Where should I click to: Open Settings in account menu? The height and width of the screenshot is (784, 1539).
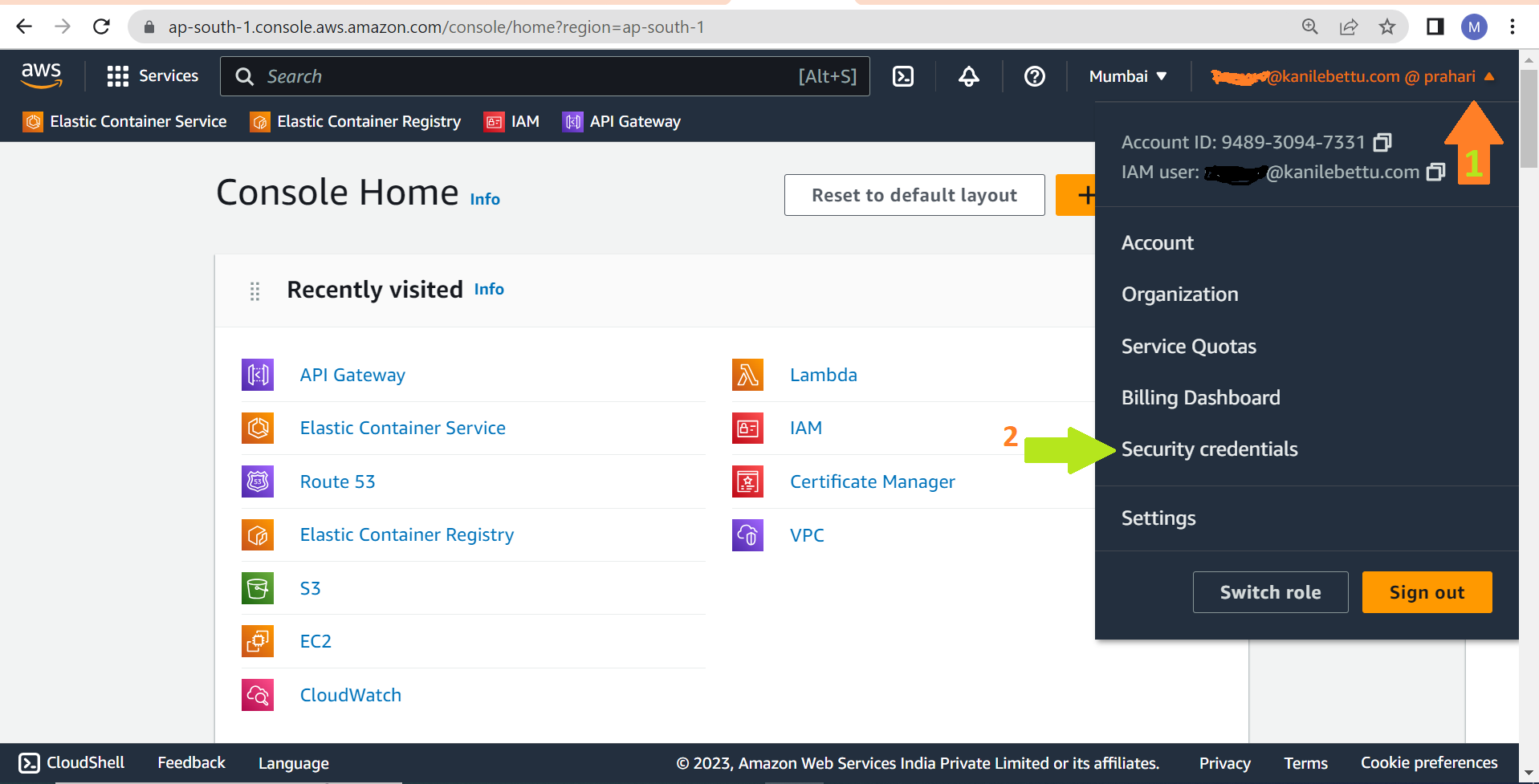1158,518
